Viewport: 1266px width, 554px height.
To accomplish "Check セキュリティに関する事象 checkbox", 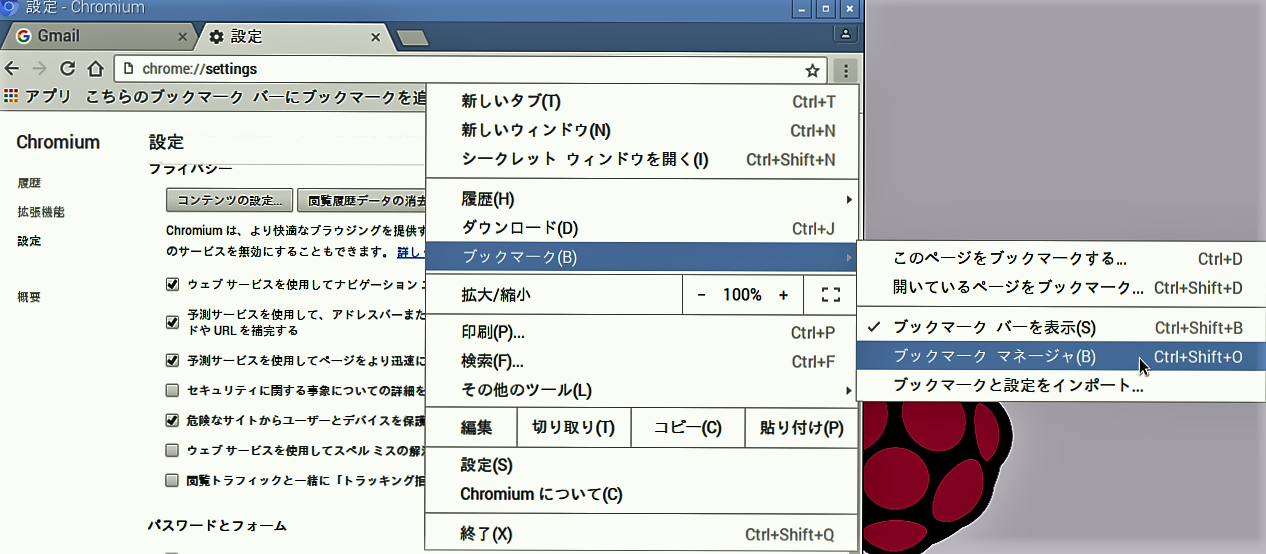I will [172, 390].
